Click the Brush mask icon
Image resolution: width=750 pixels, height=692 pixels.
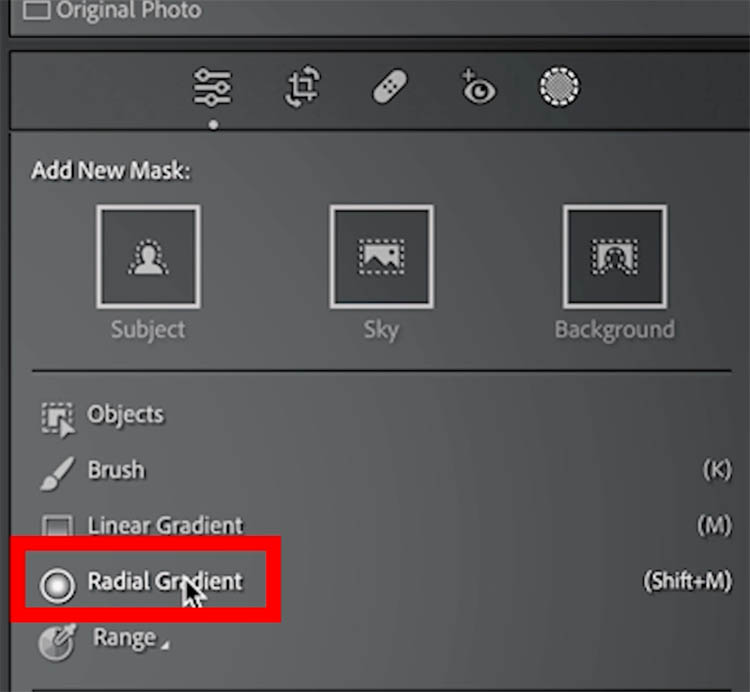pyautogui.click(x=58, y=473)
